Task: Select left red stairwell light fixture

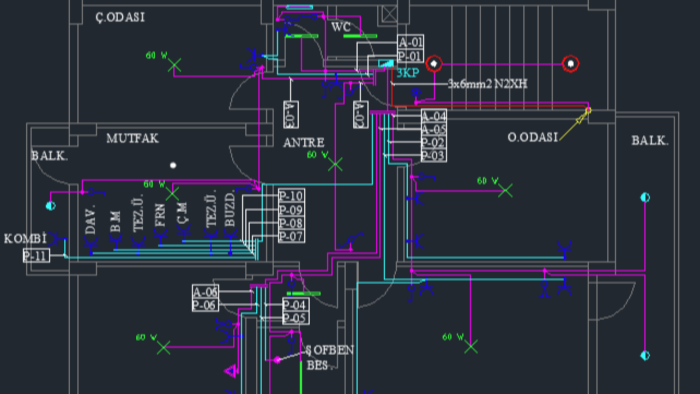Action: pos(434,64)
